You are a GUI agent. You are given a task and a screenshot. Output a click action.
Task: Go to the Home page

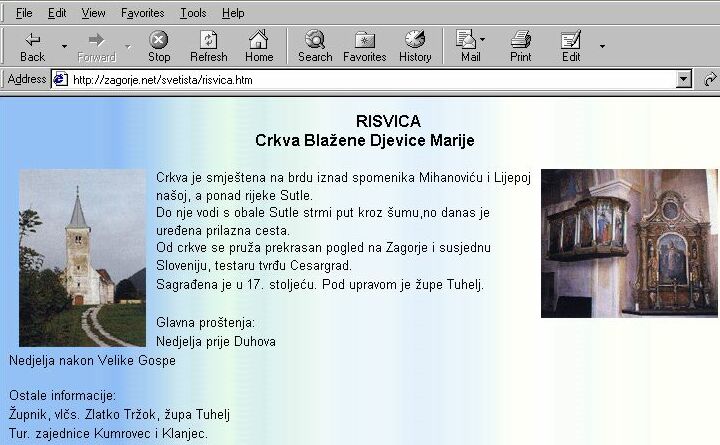[259, 46]
